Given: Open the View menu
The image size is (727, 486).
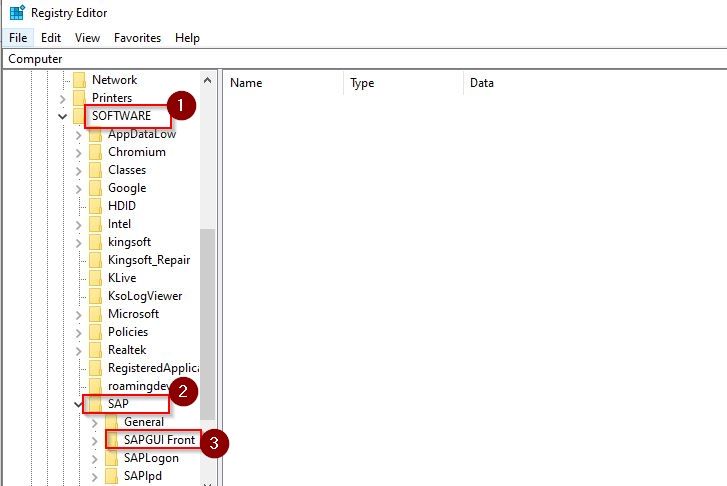Looking at the screenshot, I should click(87, 38).
